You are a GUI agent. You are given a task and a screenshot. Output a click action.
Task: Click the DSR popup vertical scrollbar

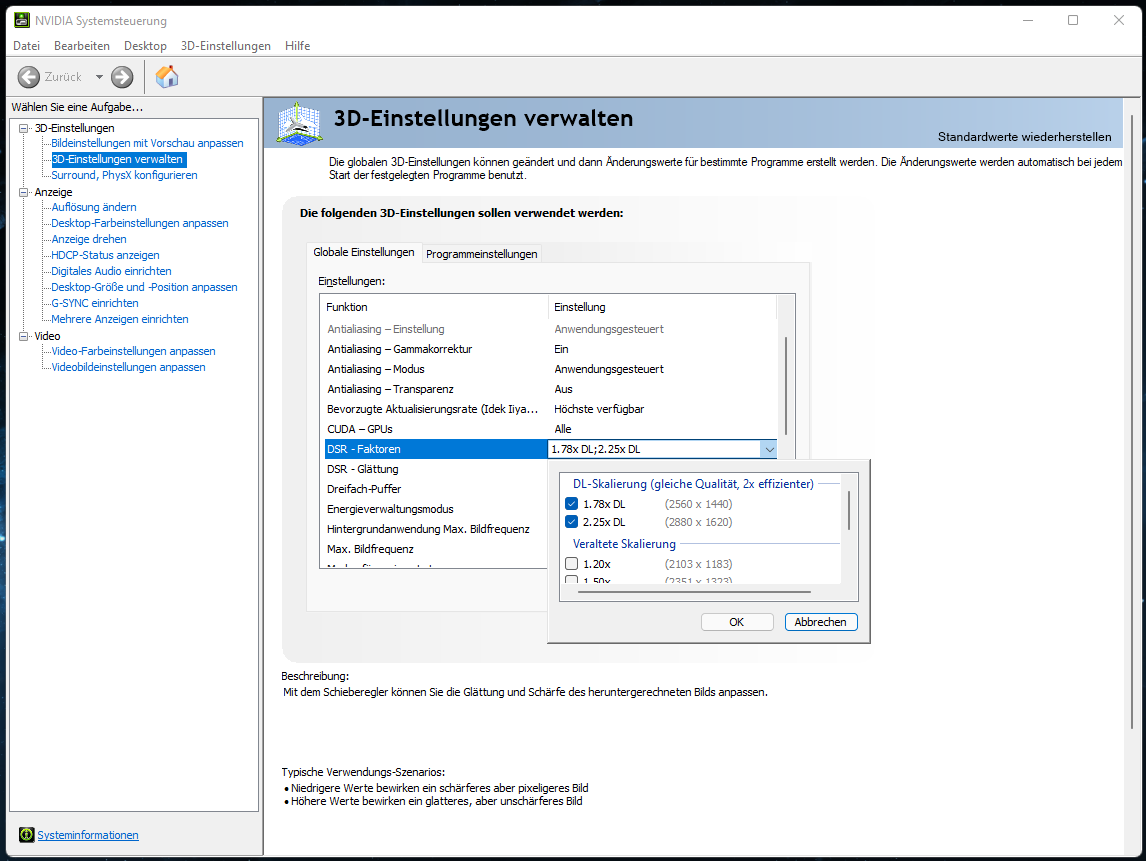pos(849,511)
